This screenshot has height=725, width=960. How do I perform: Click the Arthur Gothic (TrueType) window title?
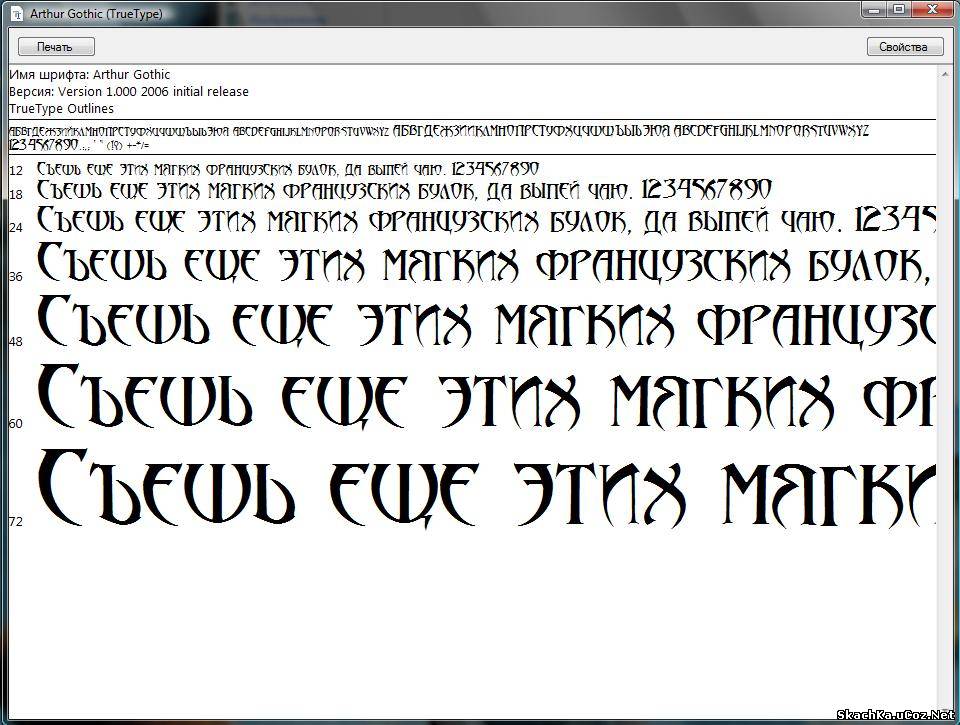click(96, 14)
